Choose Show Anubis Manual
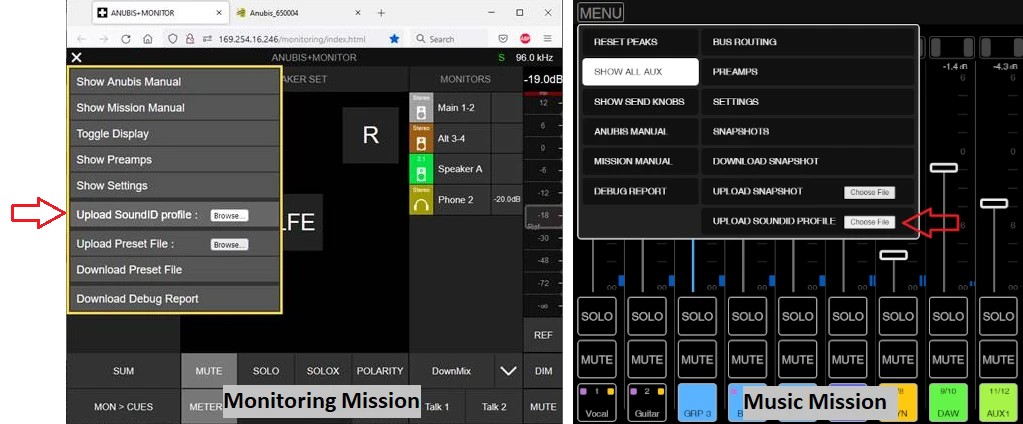 point(175,82)
